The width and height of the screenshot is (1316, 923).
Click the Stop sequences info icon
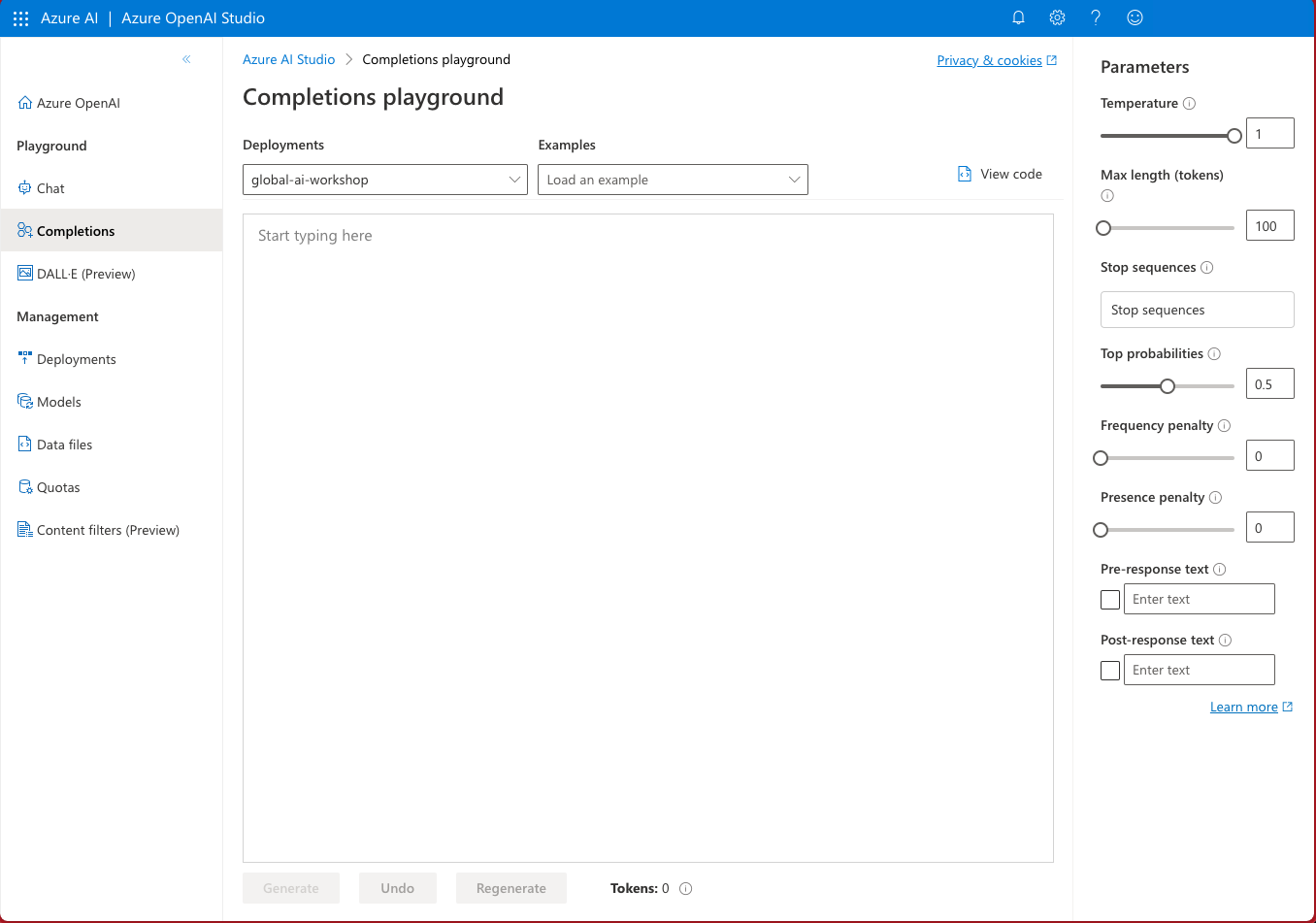click(x=1206, y=268)
